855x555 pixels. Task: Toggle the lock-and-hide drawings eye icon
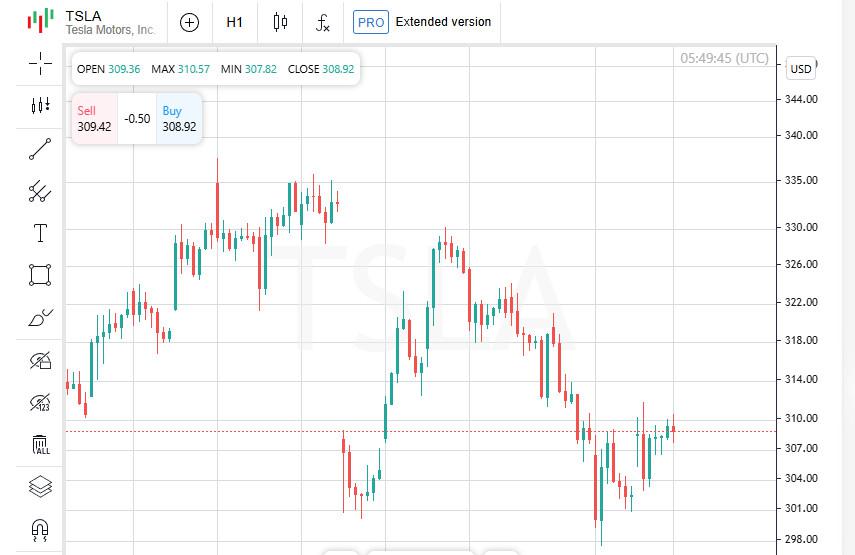tap(40, 360)
